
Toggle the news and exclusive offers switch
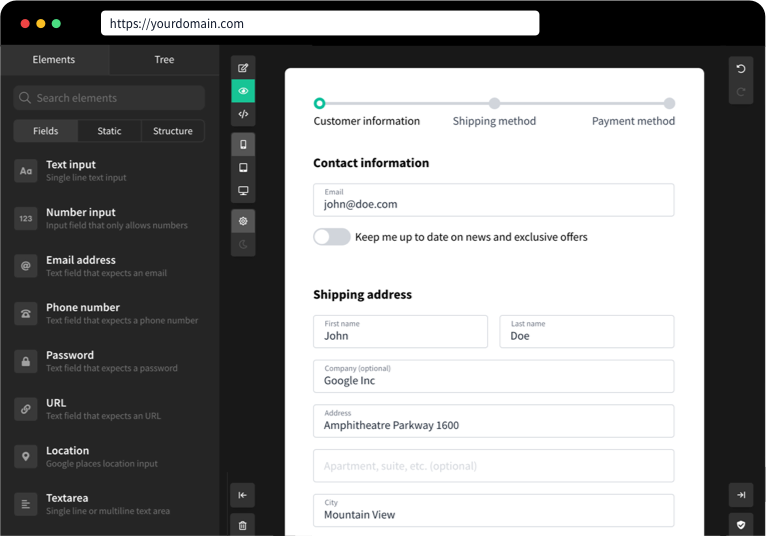332,237
